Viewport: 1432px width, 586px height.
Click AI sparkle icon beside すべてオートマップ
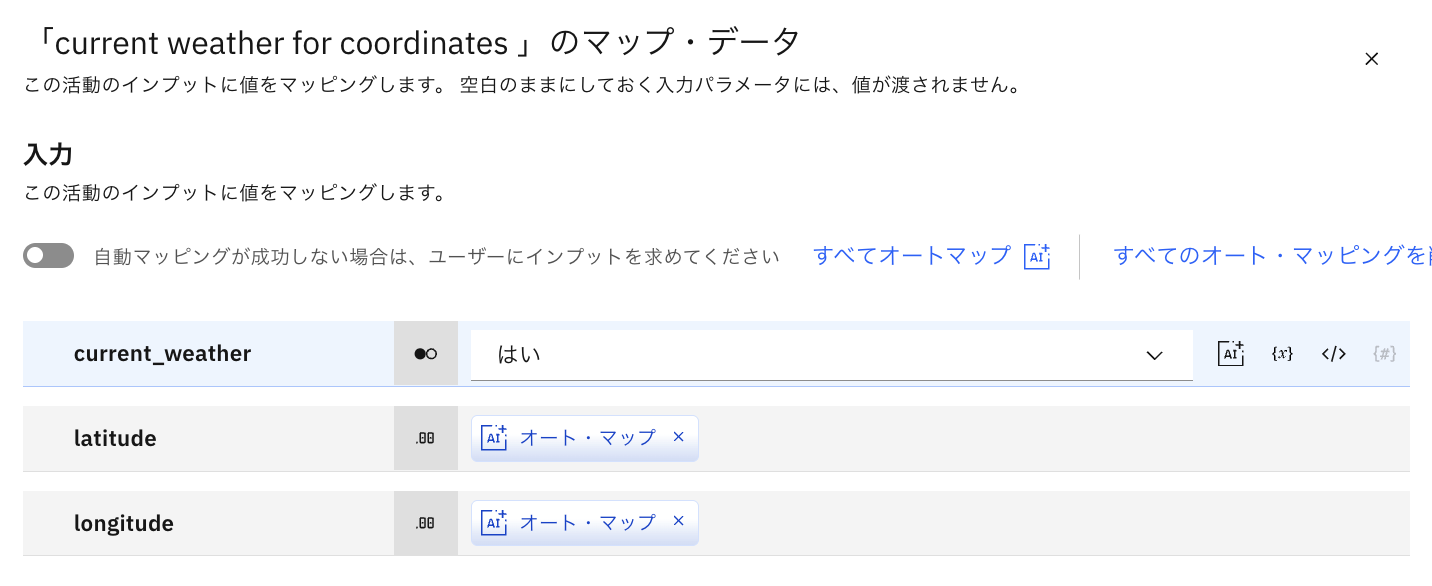1037,256
